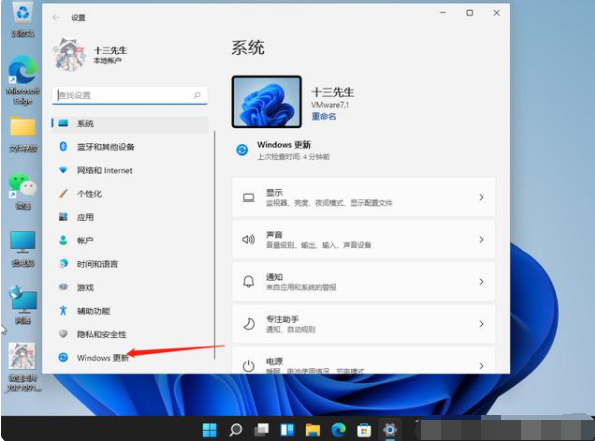Launch File Explorer from taskbar
Viewport: 595px width, 441px height.
coord(313,430)
